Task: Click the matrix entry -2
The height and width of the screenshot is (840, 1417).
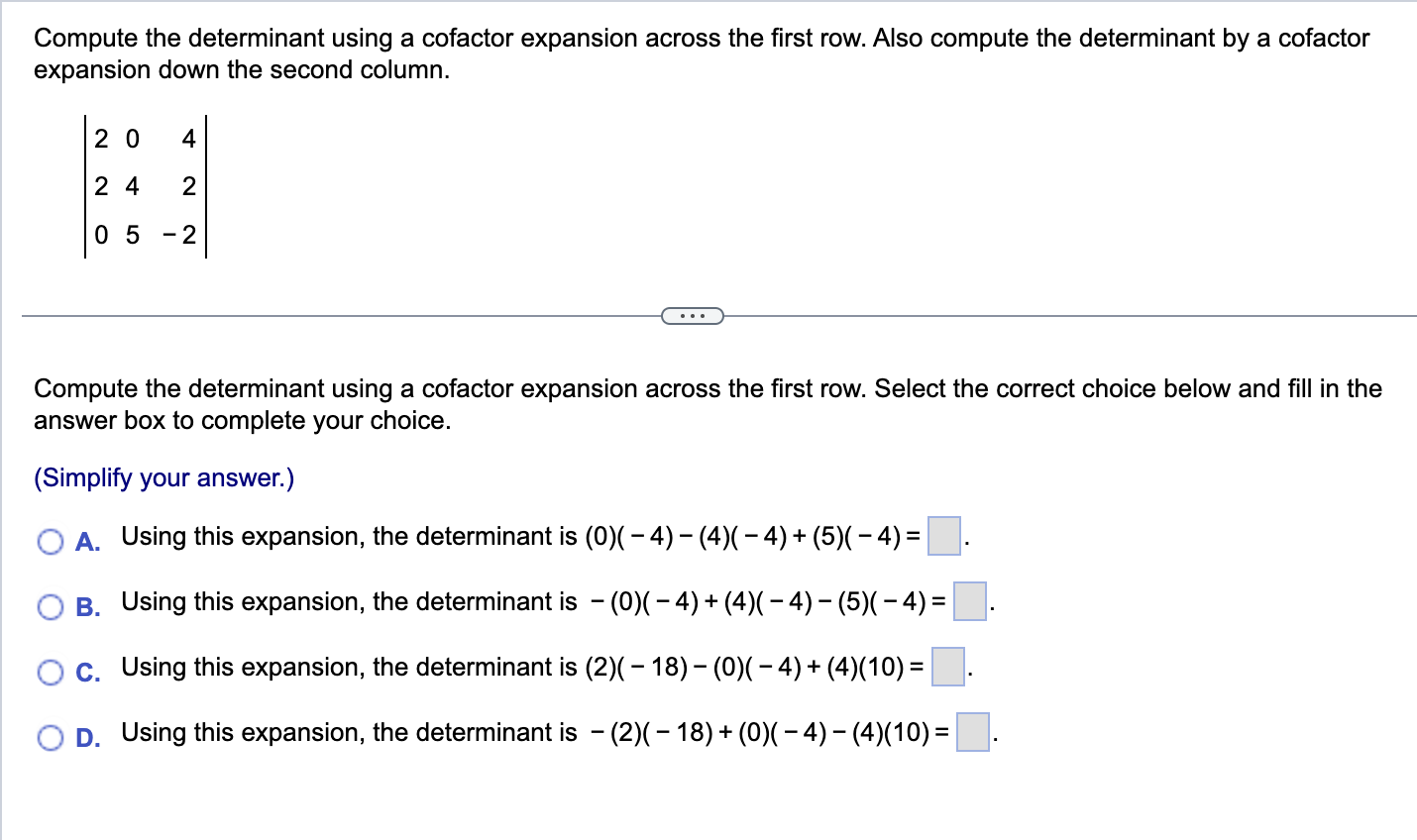Action: tap(179, 235)
